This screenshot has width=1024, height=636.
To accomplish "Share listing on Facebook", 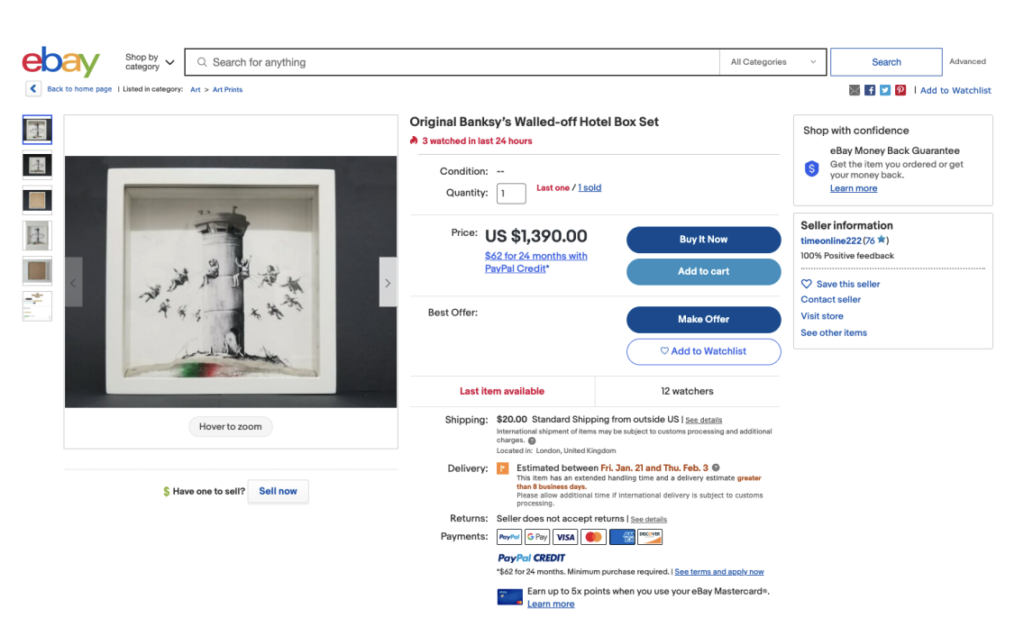I will (870, 90).
